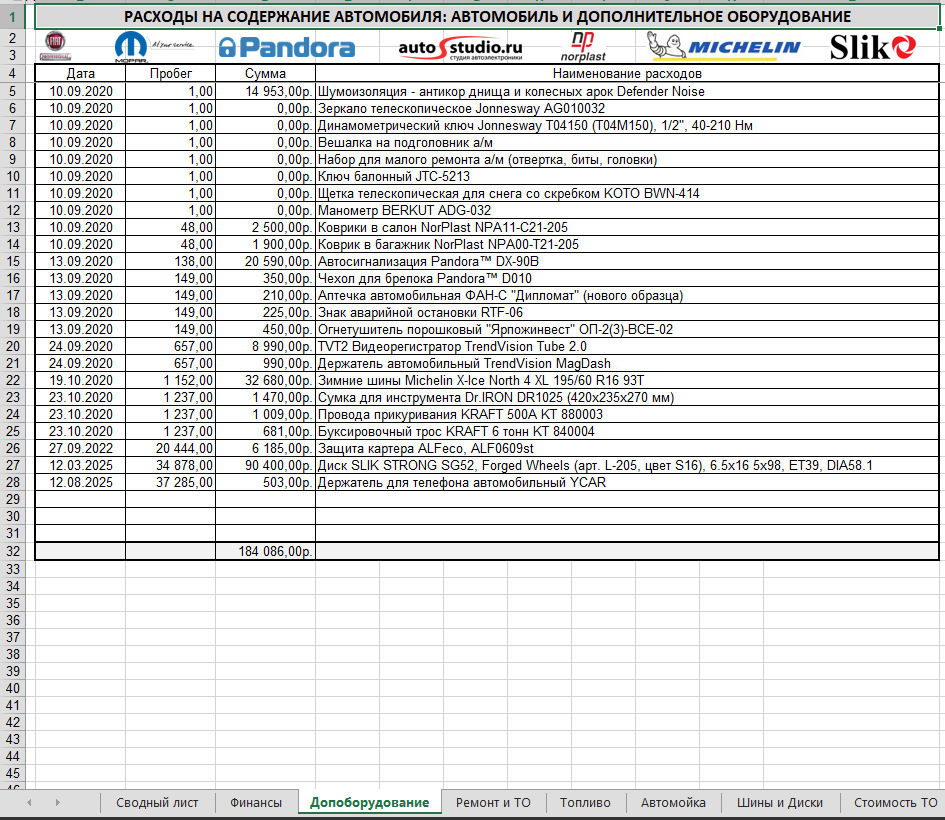Select the date cell 19.10.2020

(x=80, y=381)
